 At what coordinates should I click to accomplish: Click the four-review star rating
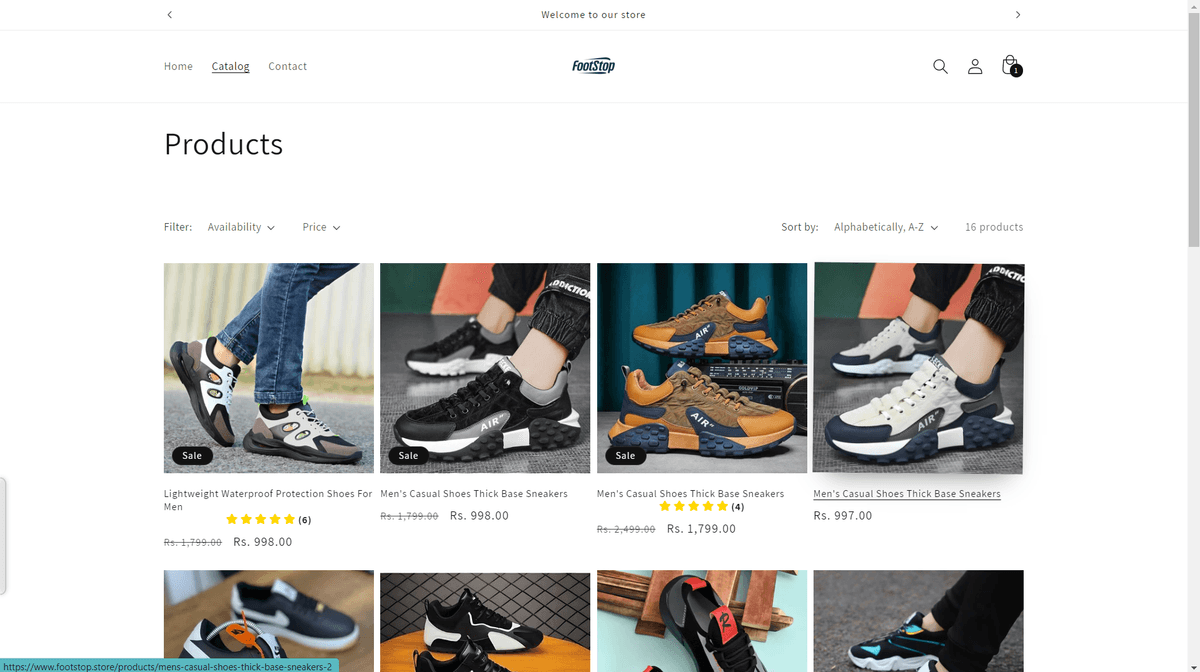693,507
